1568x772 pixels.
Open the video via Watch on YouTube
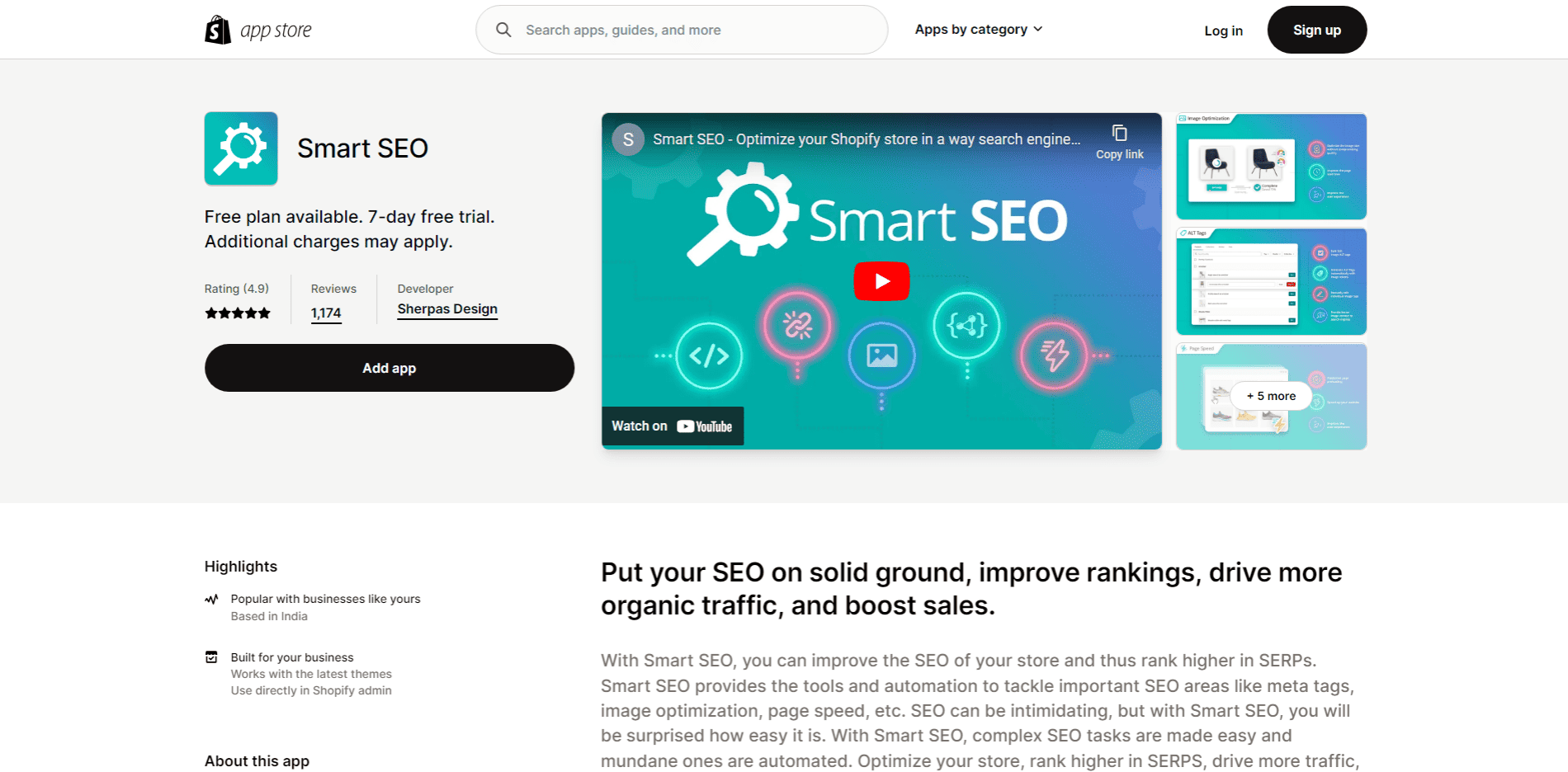click(x=672, y=426)
